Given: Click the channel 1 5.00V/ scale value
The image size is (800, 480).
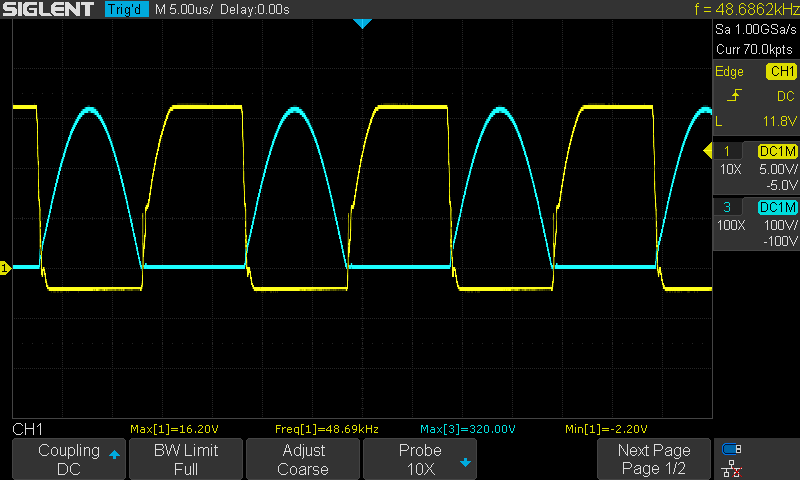Looking at the screenshot, I should tap(778, 169).
